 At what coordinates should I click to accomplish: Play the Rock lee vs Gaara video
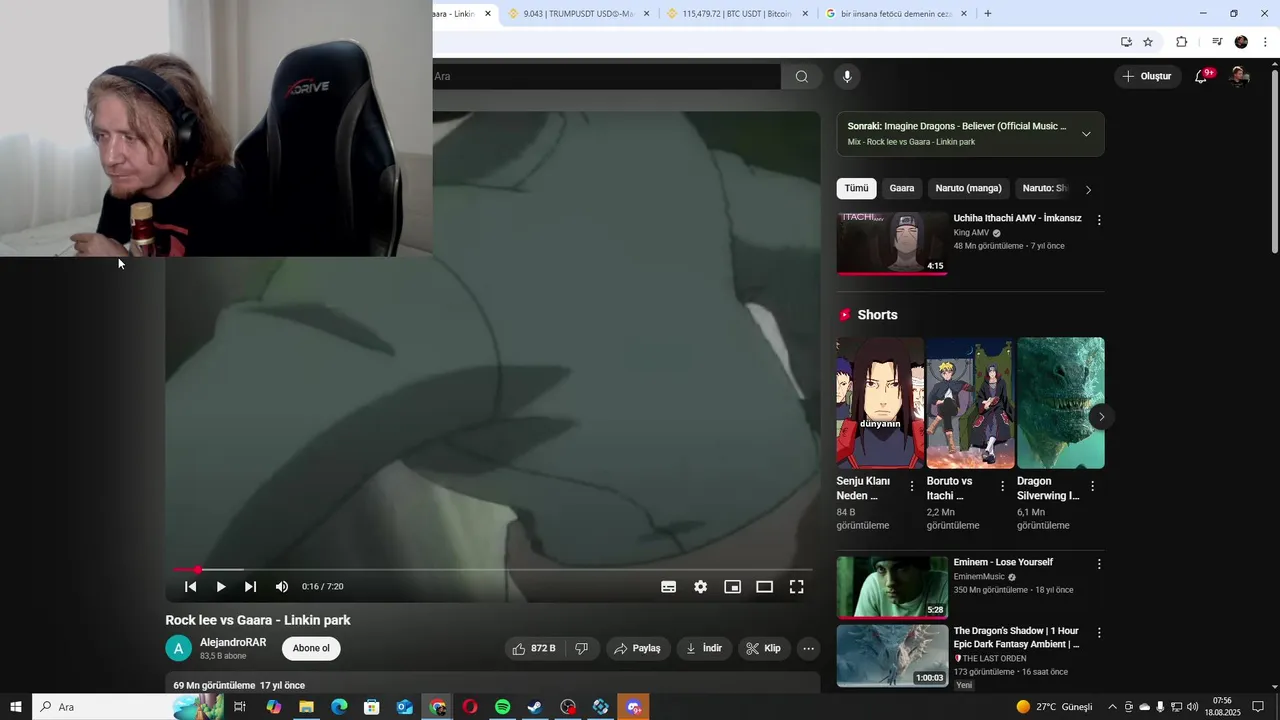pyautogui.click(x=221, y=587)
